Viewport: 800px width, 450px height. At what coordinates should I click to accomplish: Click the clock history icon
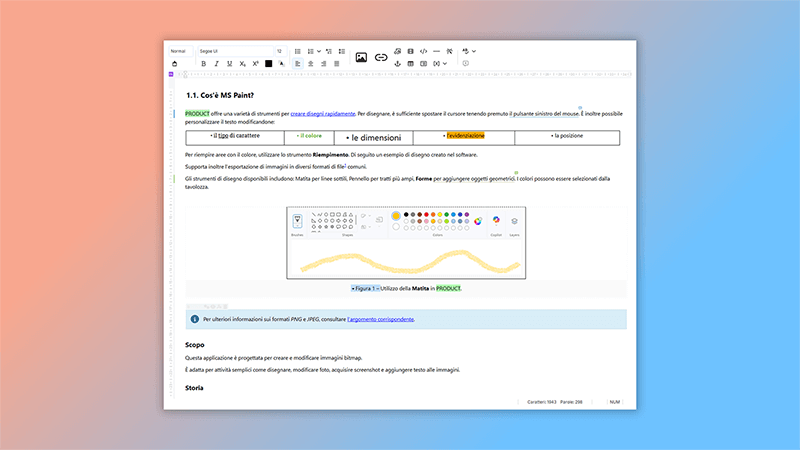click(465, 64)
